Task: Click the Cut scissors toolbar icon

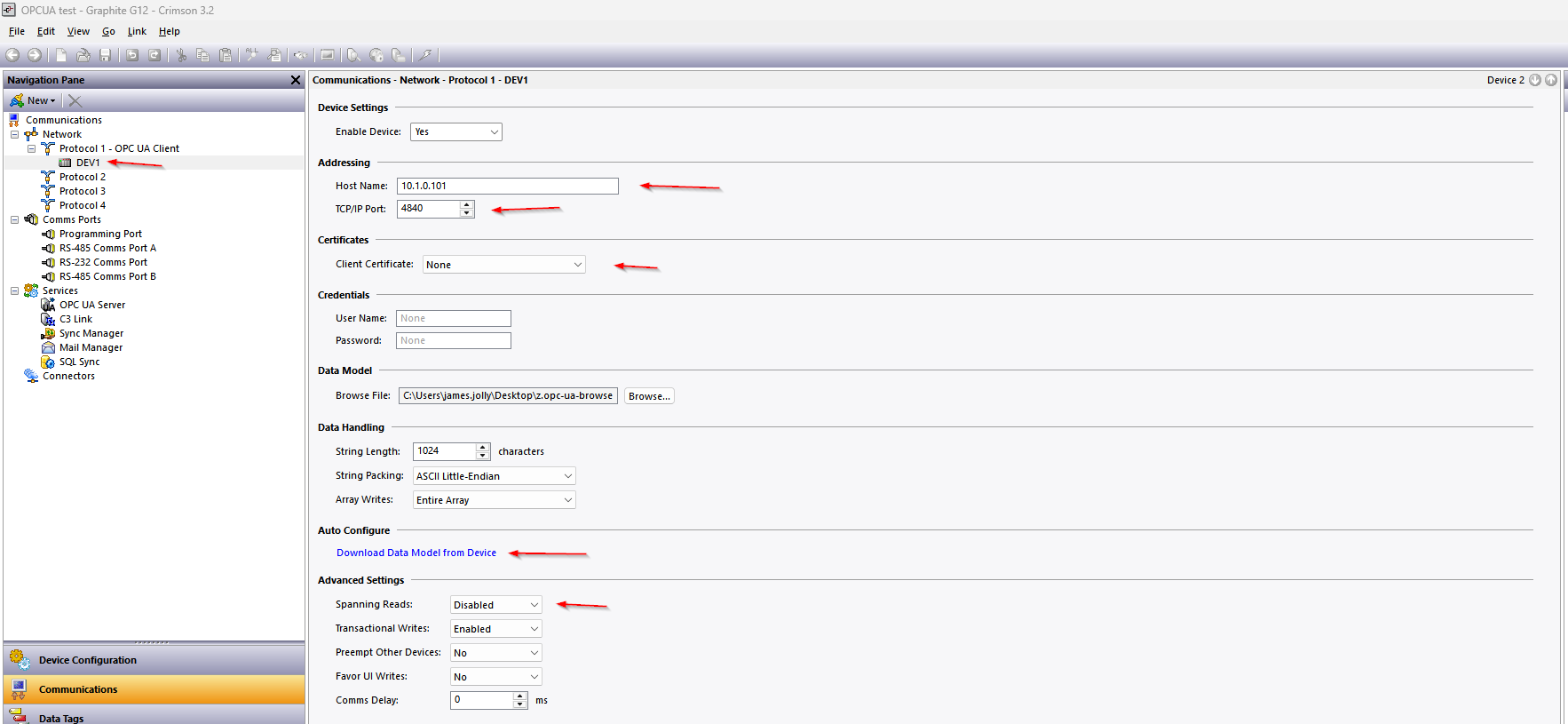Action: pos(181,55)
